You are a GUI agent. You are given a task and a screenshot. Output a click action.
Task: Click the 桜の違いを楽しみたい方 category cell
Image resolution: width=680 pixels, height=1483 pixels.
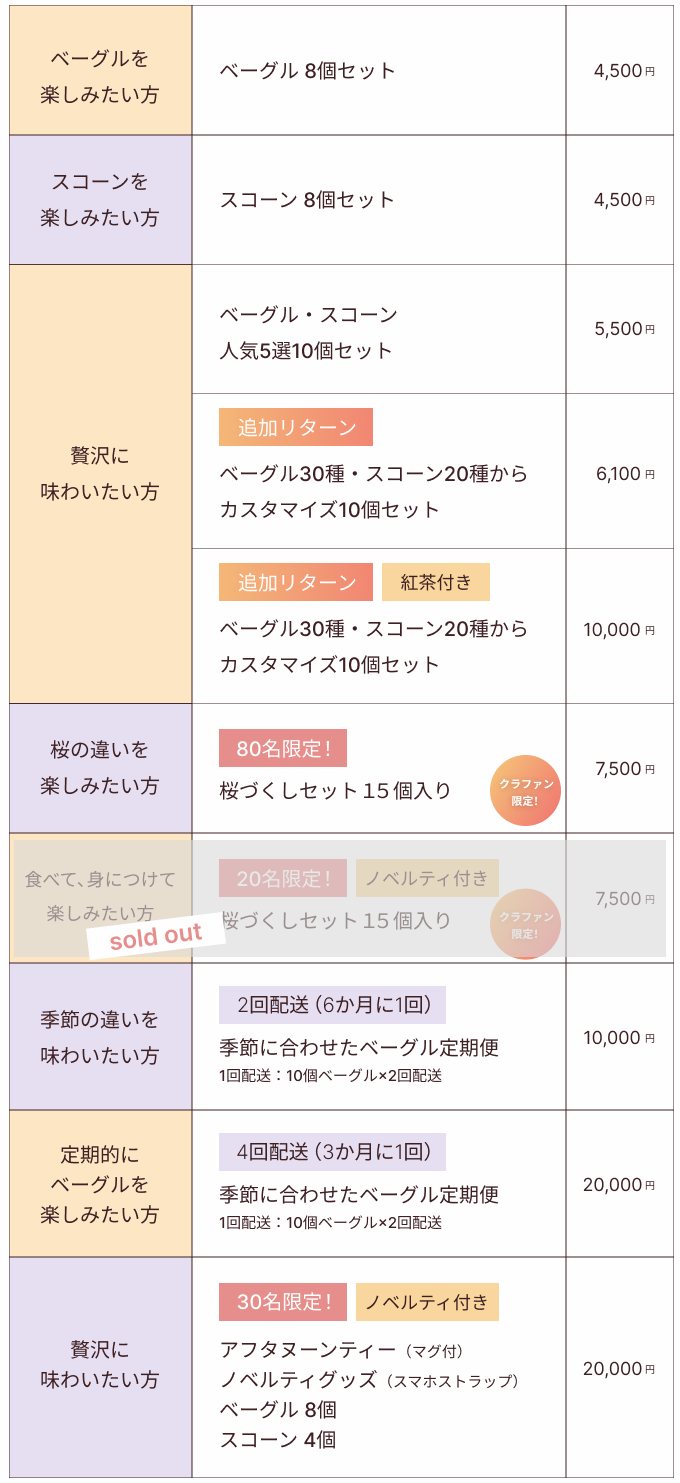pos(100,768)
